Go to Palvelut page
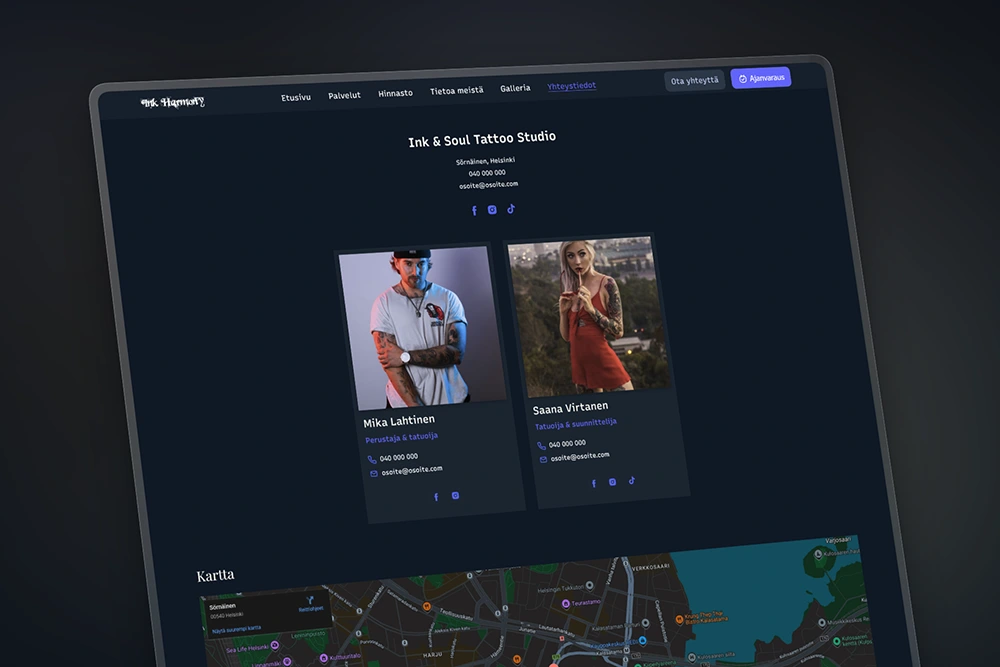This screenshot has width=1000, height=667. tap(344, 96)
